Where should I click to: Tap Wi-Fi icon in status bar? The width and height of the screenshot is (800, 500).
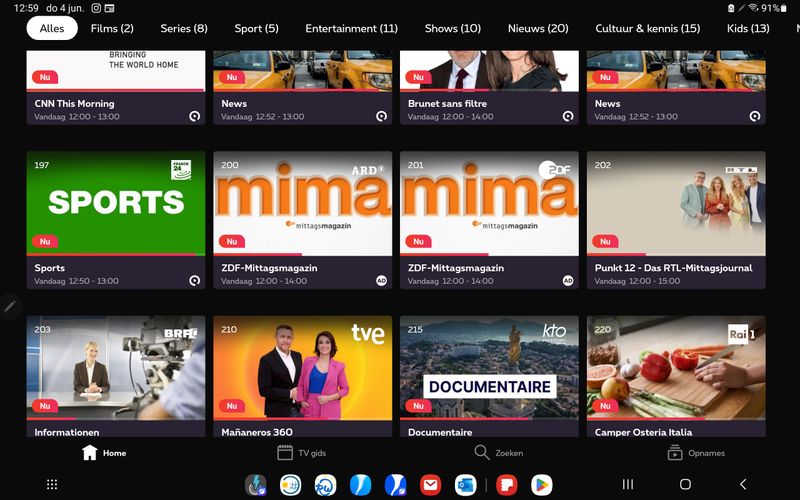pyautogui.click(x=754, y=8)
